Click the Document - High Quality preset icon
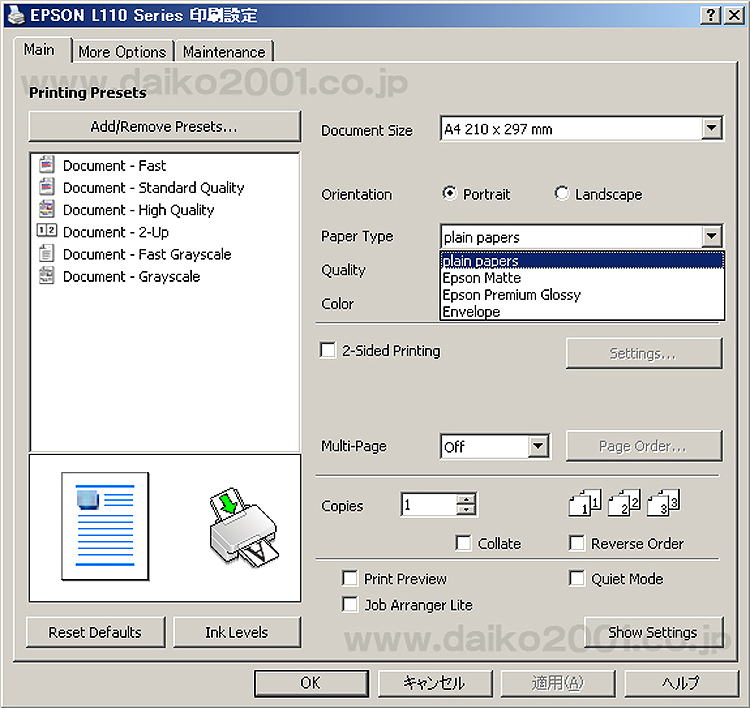The image size is (750, 708). point(46,209)
